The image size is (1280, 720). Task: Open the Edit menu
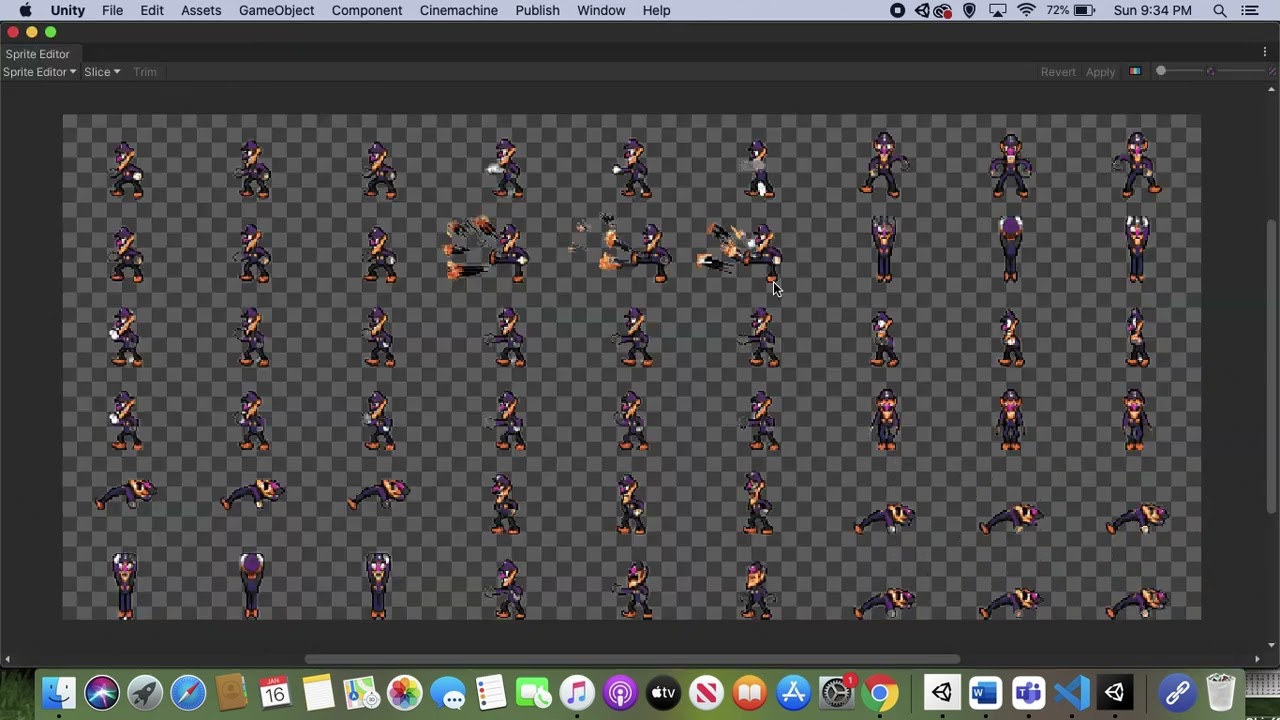[x=151, y=10]
